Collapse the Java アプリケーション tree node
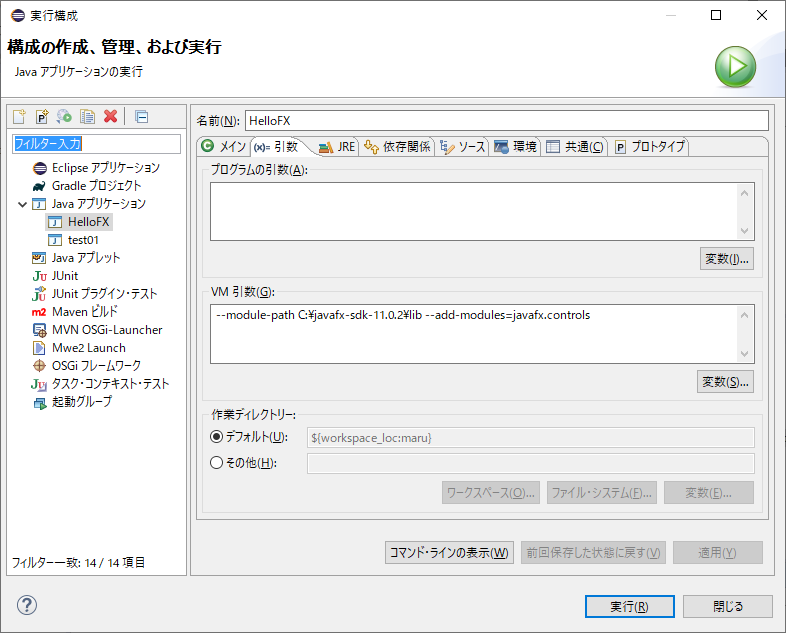The image size is (786, 633). [22, 204]
